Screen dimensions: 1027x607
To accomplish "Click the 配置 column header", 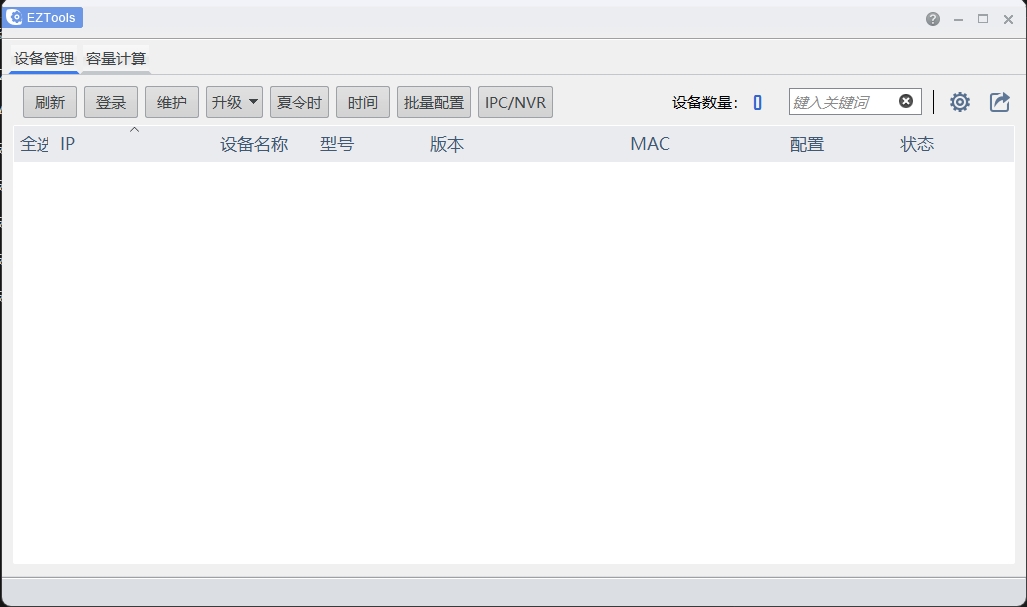I will 806,144.
